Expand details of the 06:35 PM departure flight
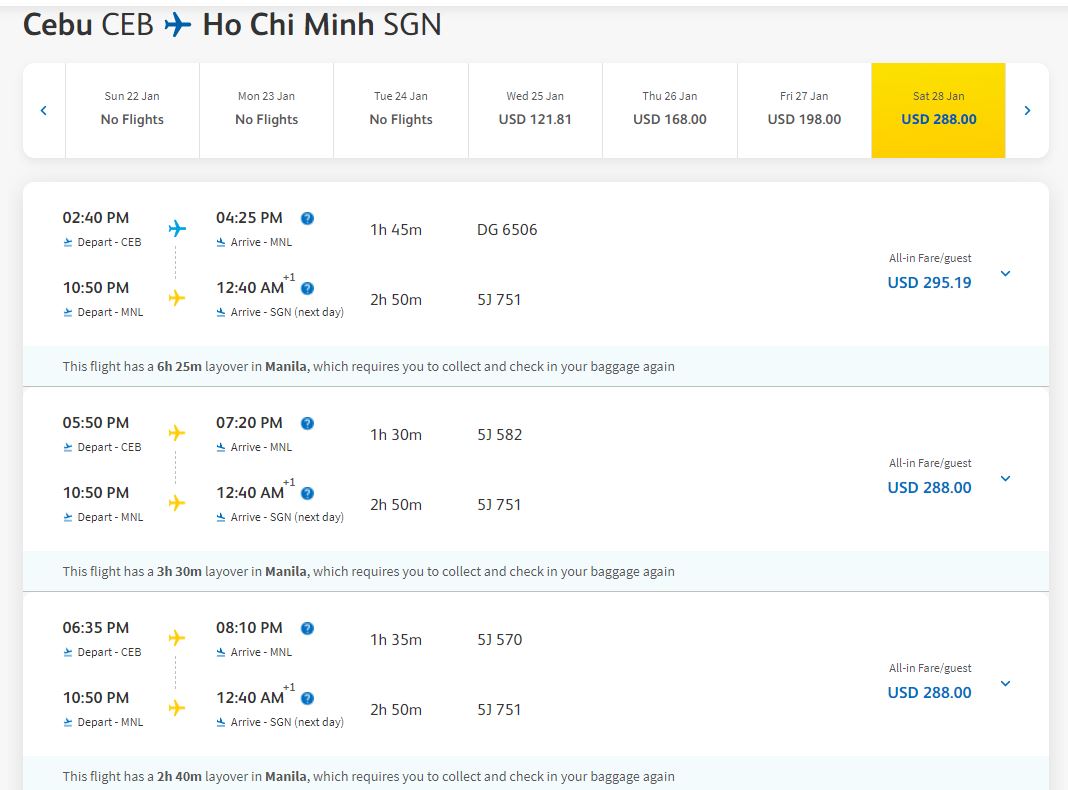The image size is (1068, 790). pos(1005,684)
